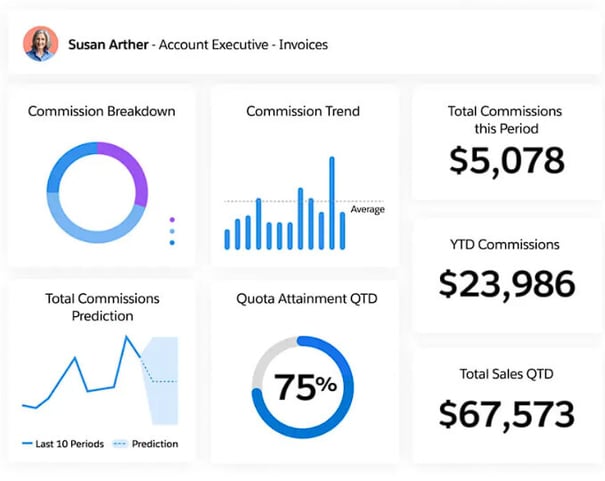Select the tallest bar in Commission Trend
The height and width of the screenshot is (481, 605).
[x=331, y=202]
